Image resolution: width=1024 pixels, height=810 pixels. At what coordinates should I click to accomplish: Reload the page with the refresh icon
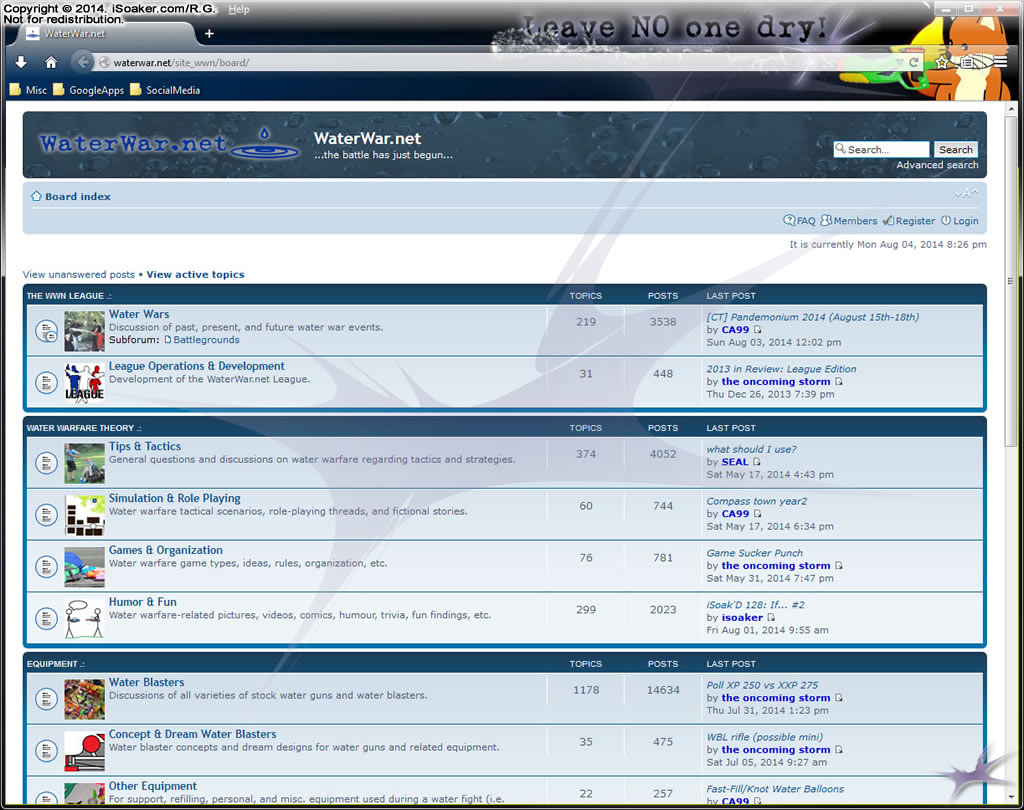pos(914,62)
